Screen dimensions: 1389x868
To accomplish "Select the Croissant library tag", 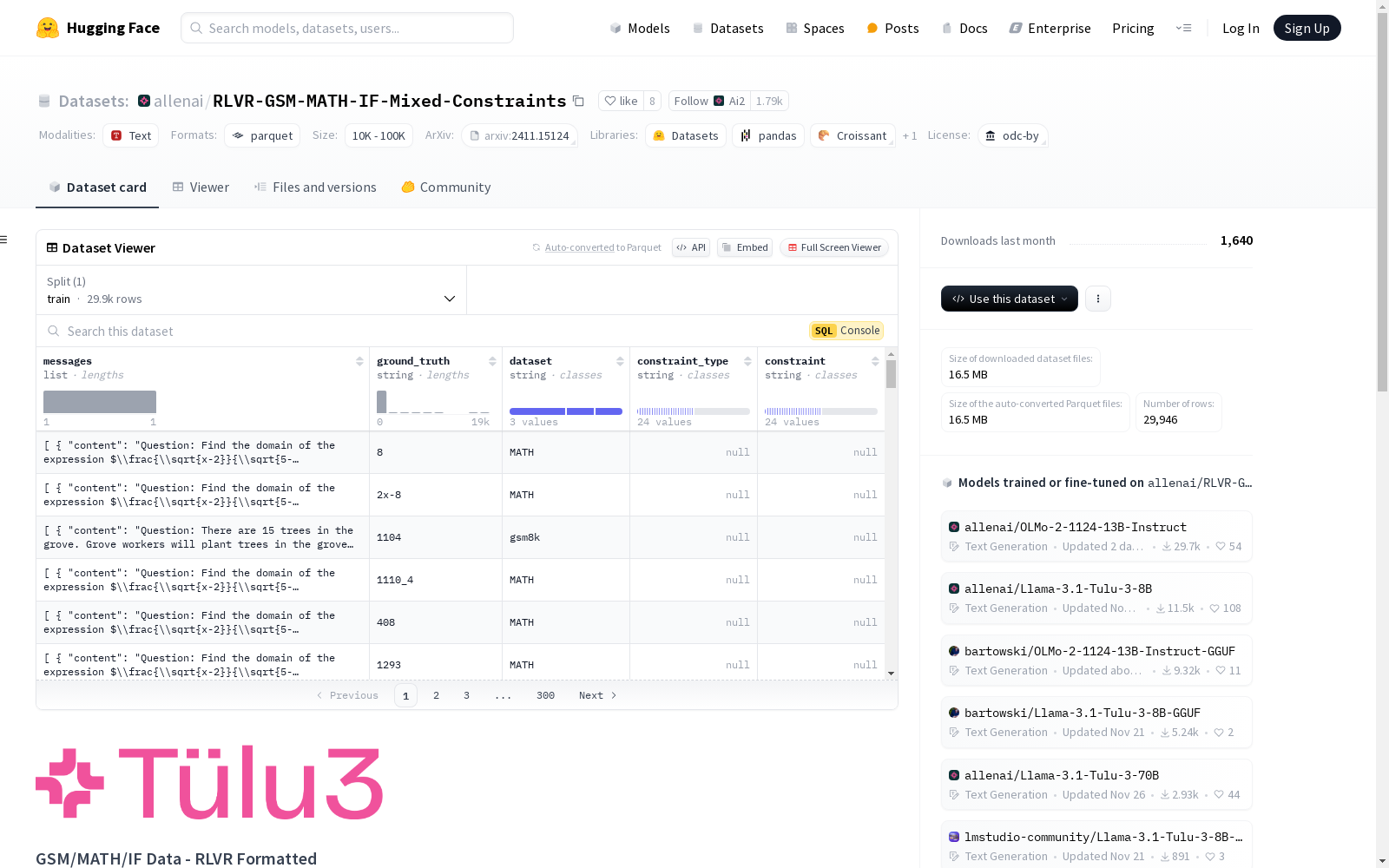I will (x=852, y=135).
